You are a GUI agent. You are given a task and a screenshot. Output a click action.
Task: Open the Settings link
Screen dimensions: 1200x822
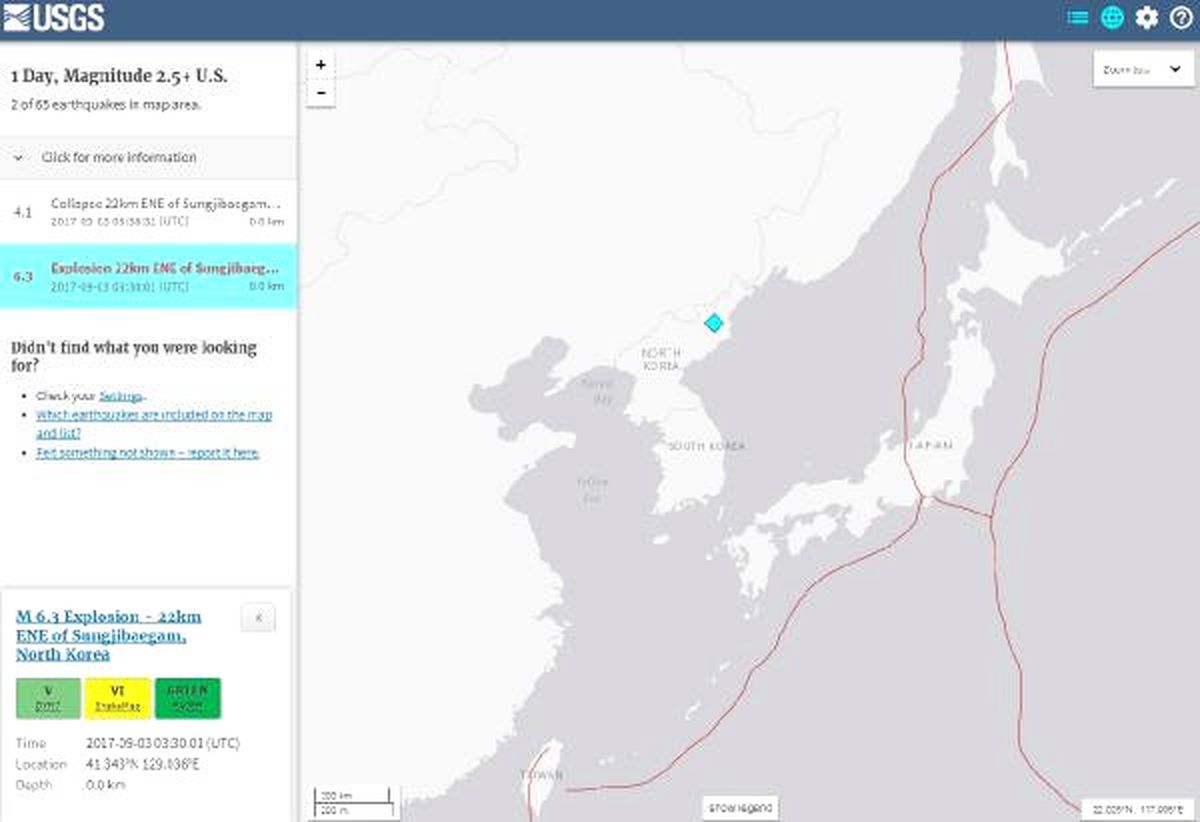pyautogui.click(x=120, y=396)
